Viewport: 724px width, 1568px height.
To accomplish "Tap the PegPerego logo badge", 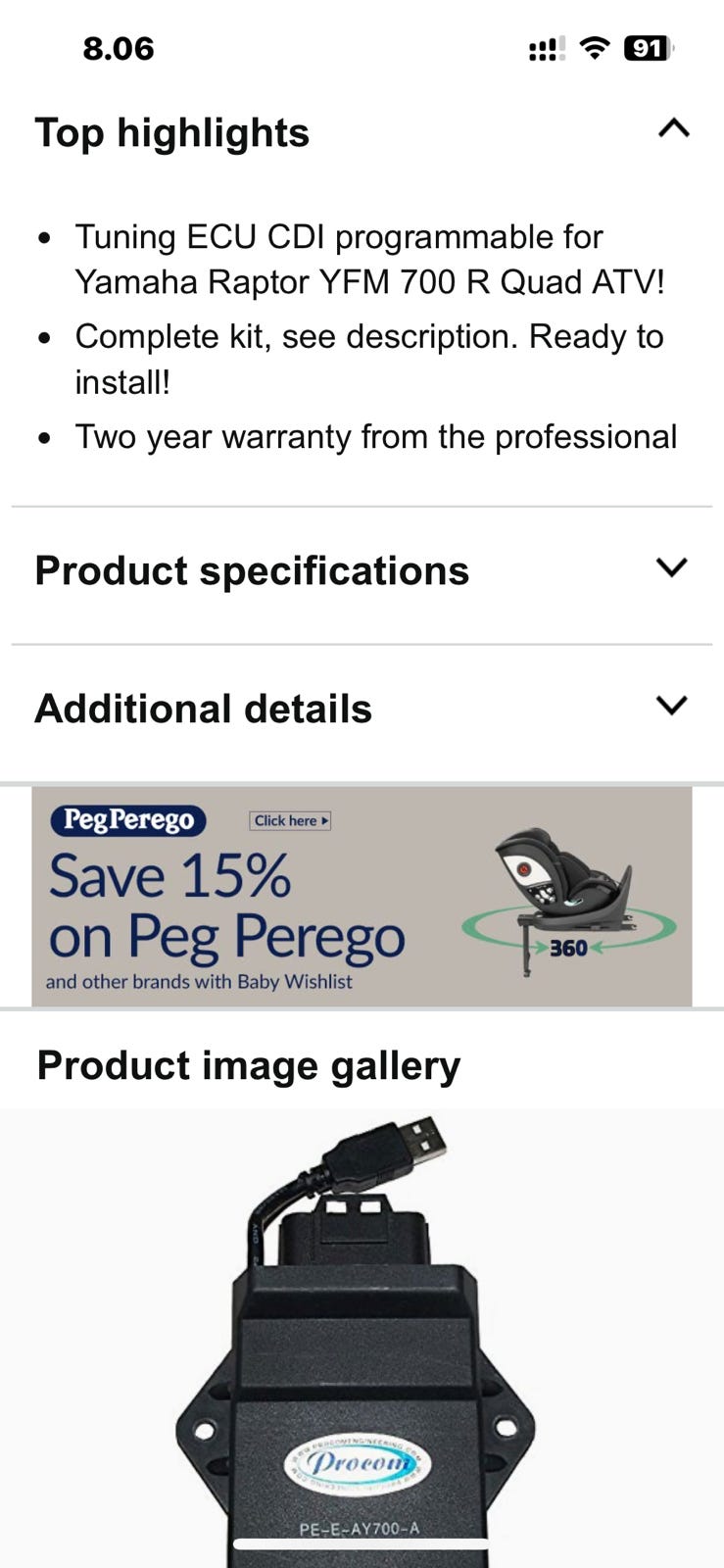I will 128,820.
